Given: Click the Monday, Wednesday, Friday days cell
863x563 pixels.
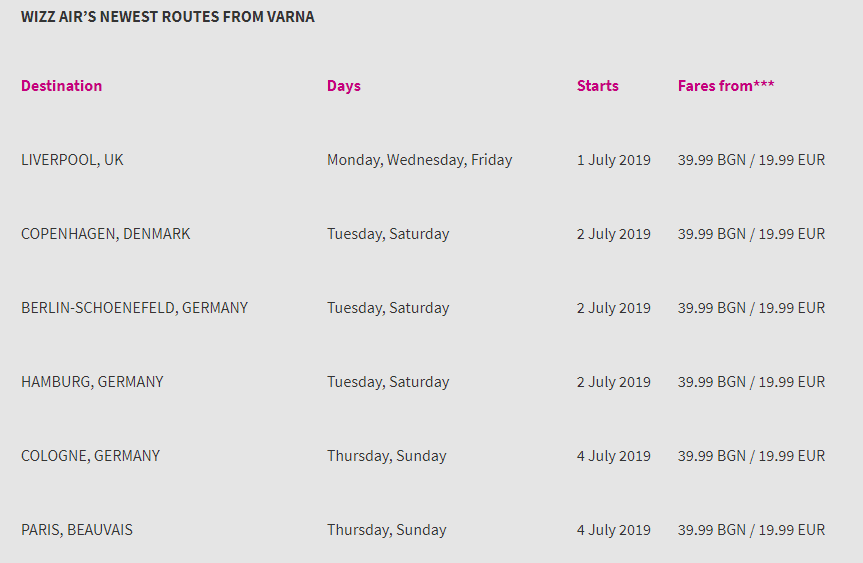Looking at the screenshot, I should point(419,160).
